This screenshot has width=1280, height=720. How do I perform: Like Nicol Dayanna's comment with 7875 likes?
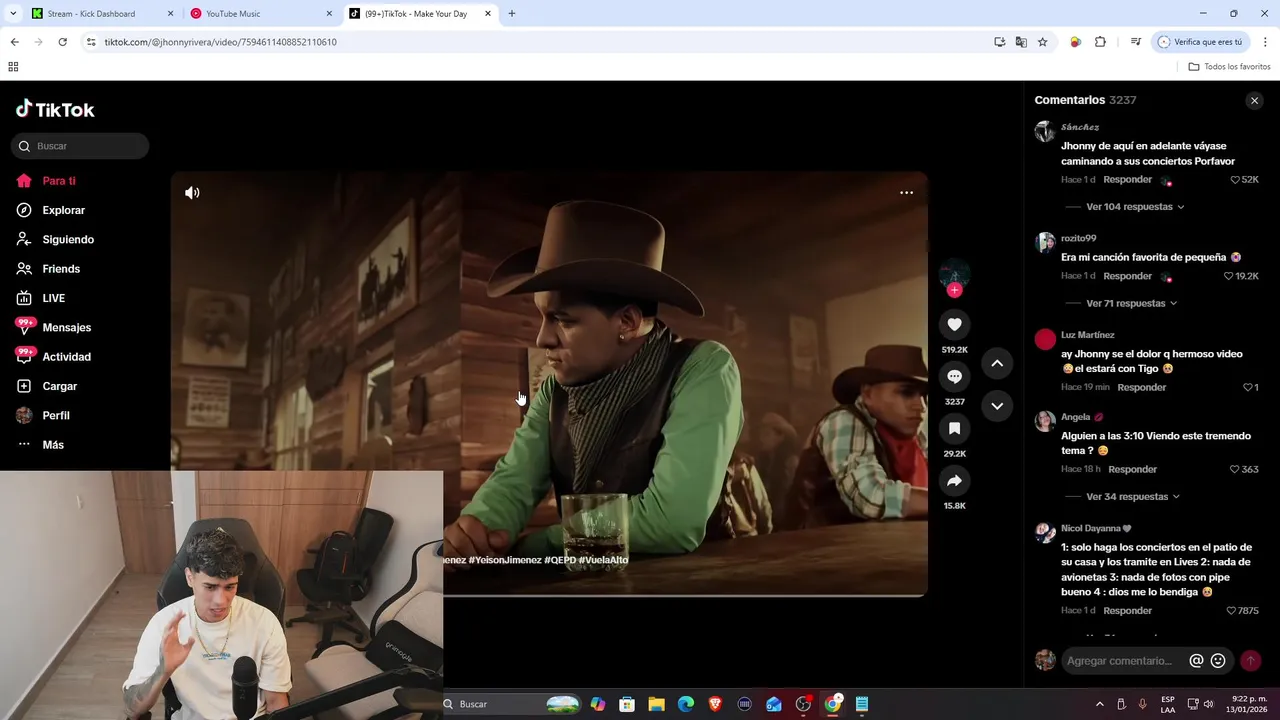pos(1232,610)
